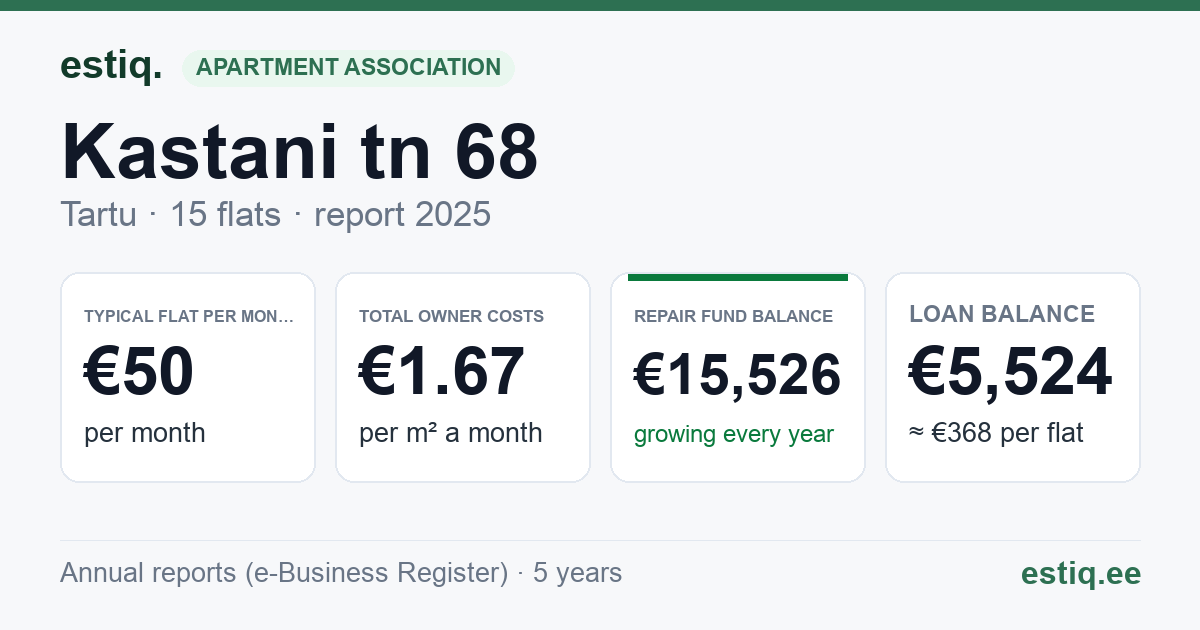Select the APARTMENT ASSOCIATION badge
This screenshot has width=1200, height=630.
[x=348, y=68]
